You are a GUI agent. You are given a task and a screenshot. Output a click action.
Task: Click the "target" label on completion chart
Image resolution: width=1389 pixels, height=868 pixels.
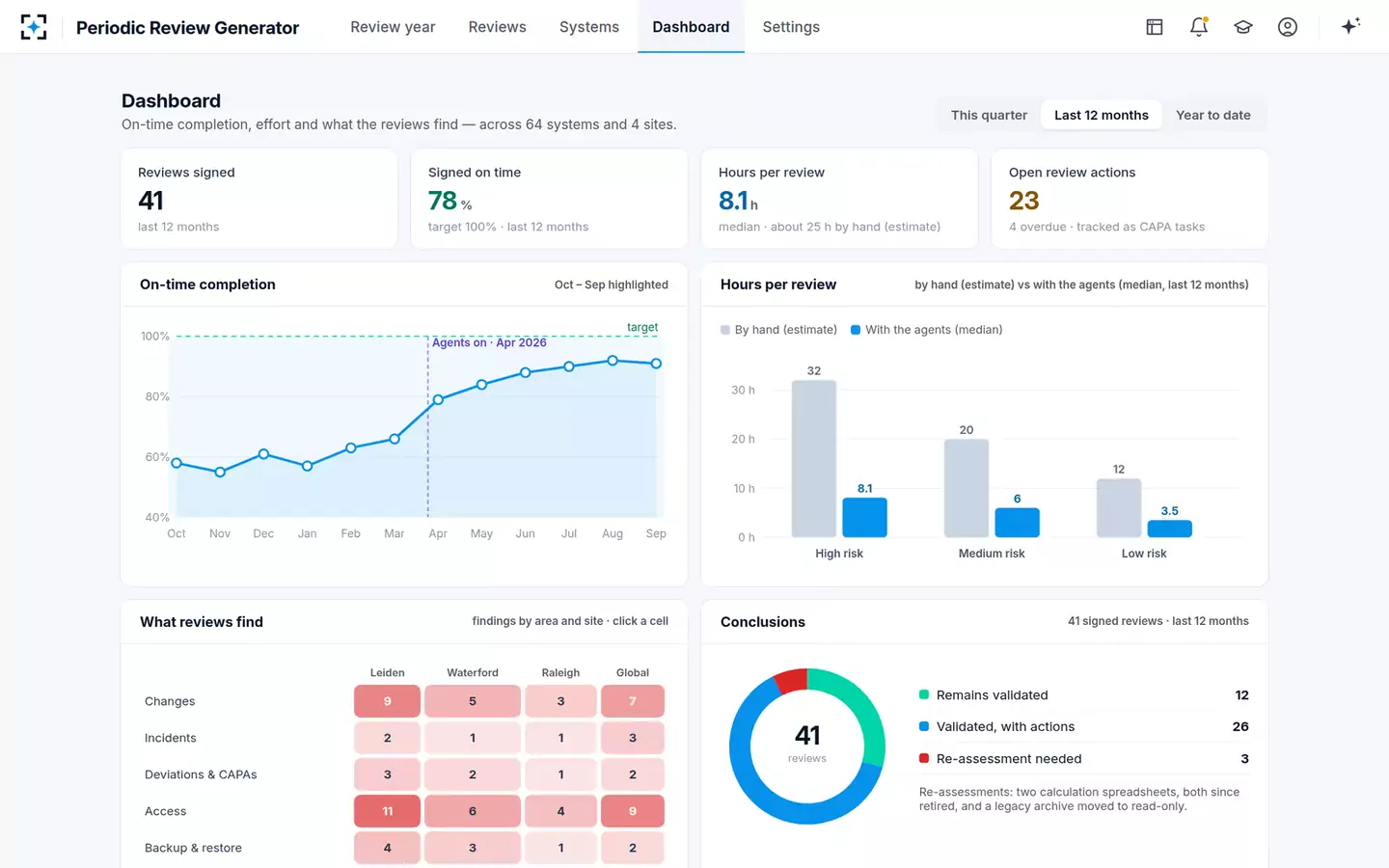point(642,327)
